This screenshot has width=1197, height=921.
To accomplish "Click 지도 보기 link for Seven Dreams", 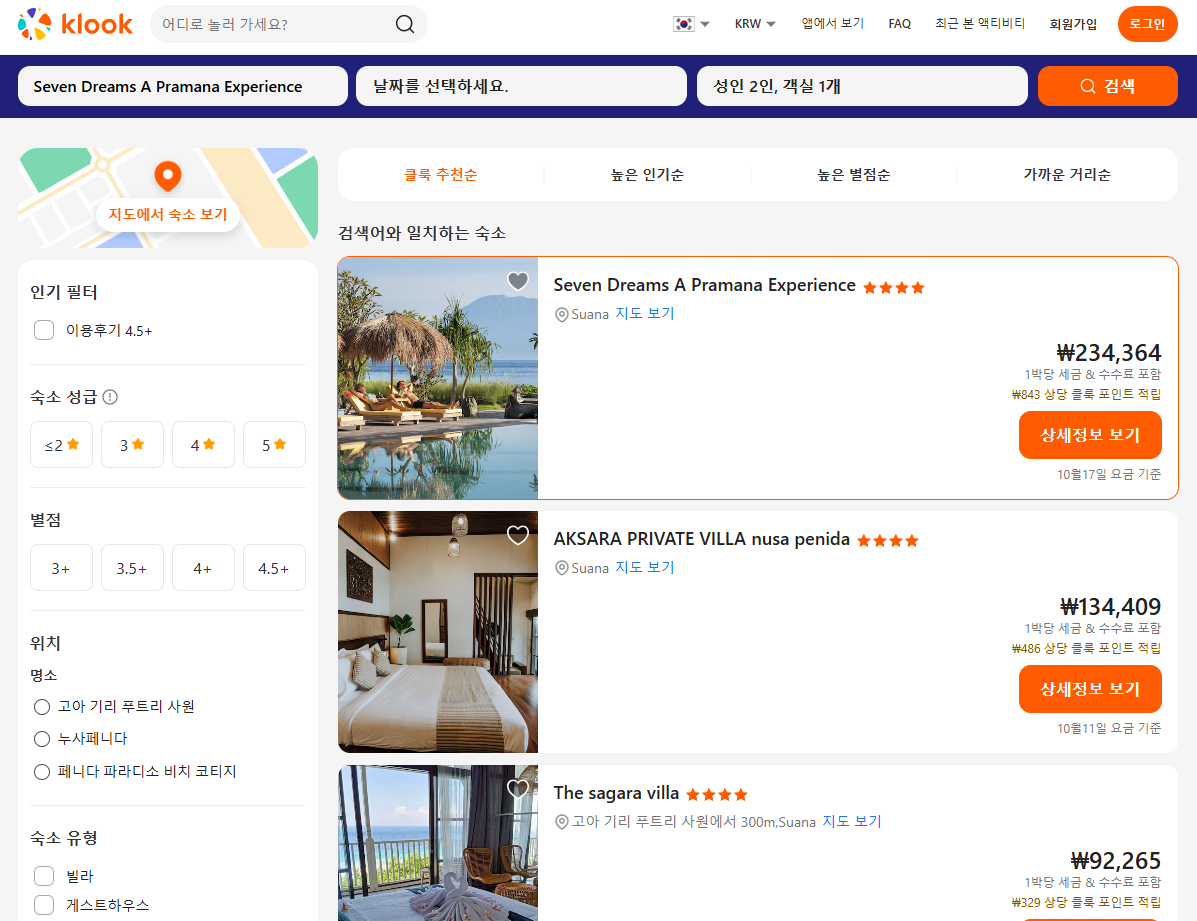I will coord(645,314).
